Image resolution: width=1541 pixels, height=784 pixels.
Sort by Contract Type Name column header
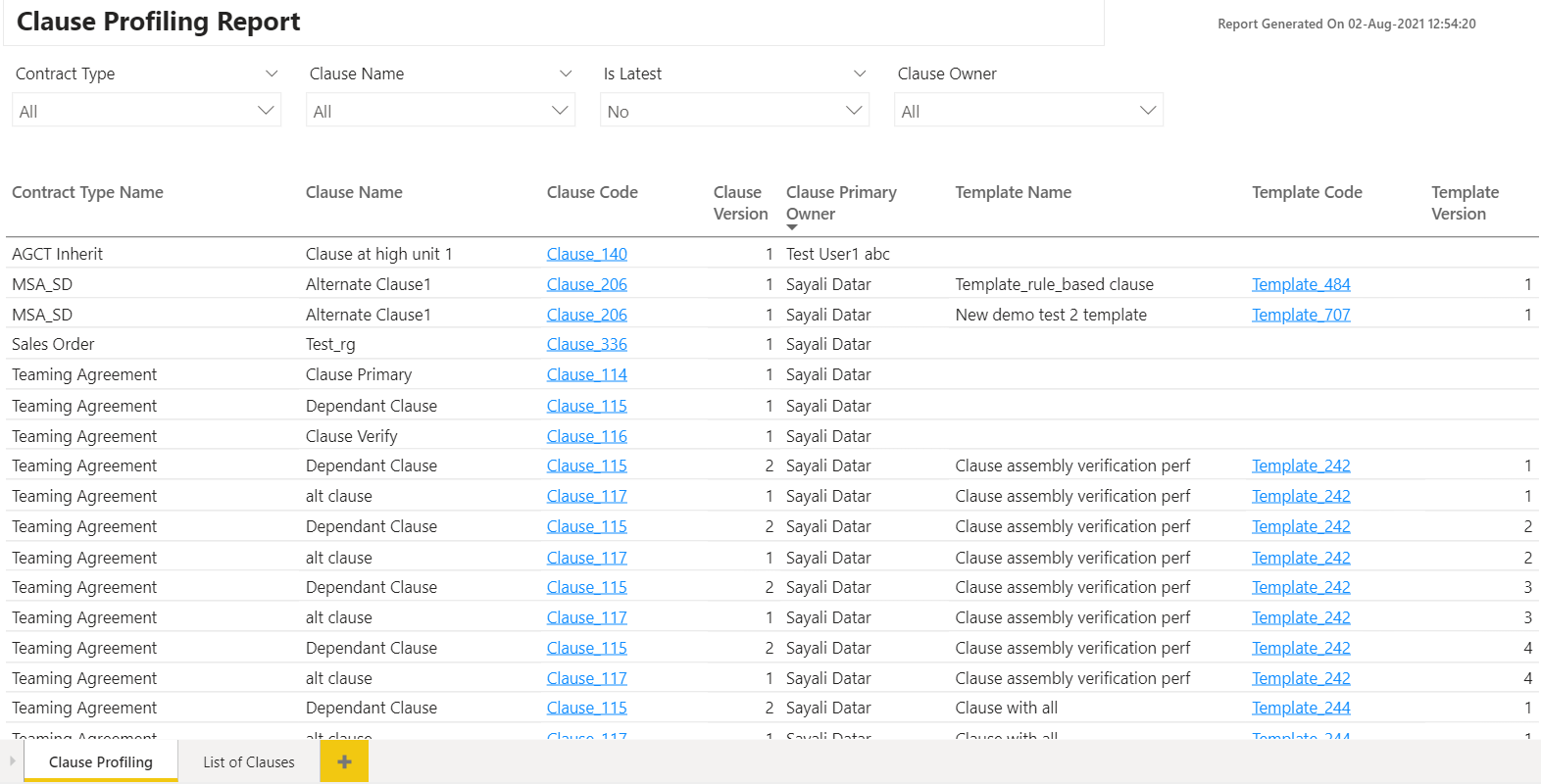click(x=87, y=192)
